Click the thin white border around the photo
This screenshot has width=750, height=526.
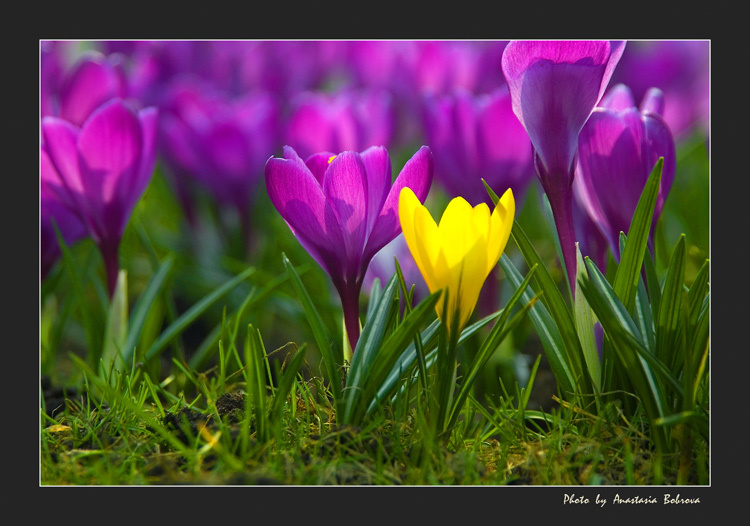coord(375,40)
